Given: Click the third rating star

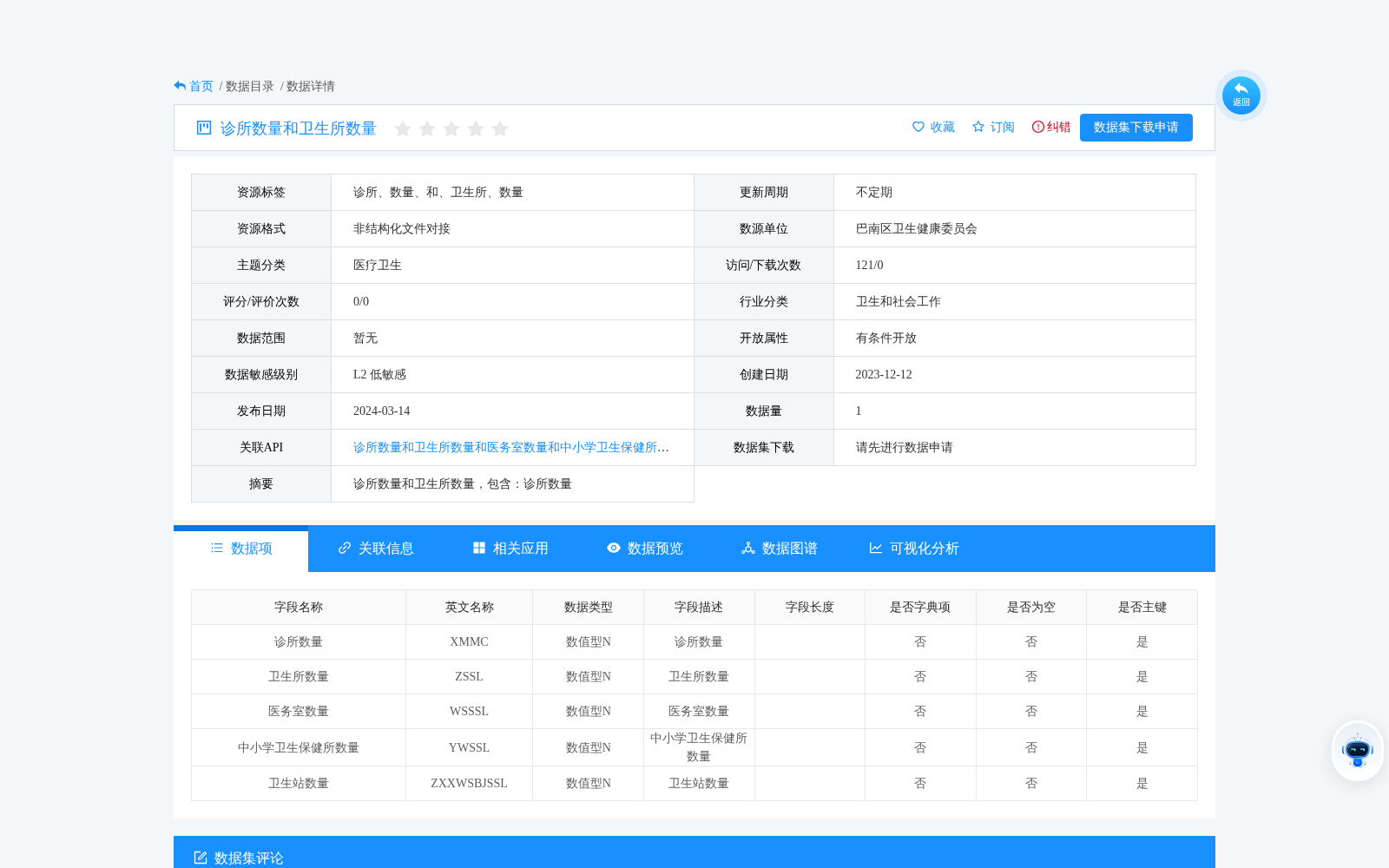Looking at the screenshot, I should click(x=451, y=128).
